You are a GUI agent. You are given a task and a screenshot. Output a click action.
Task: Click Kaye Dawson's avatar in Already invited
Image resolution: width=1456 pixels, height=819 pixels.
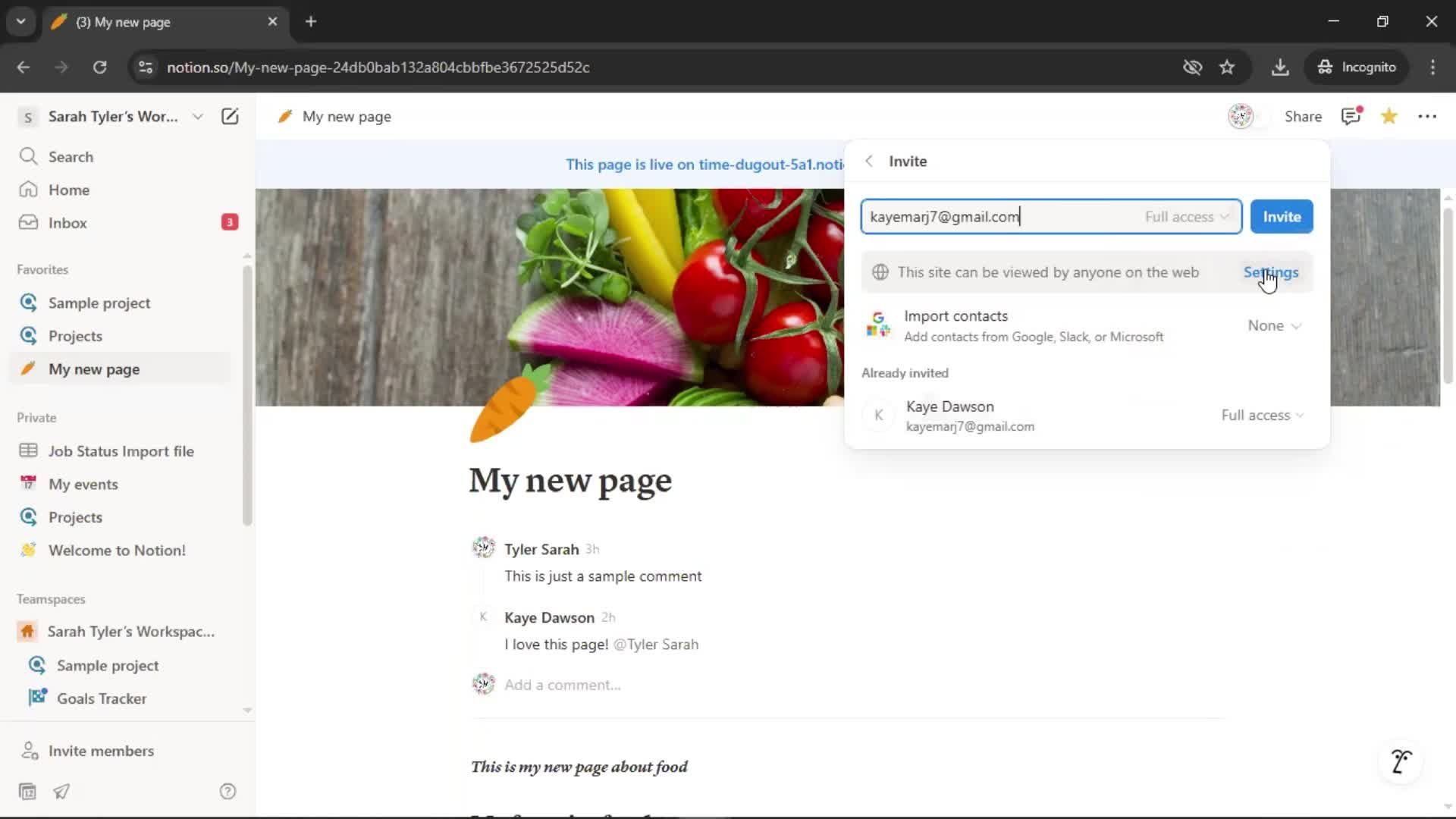pos(879,416)
